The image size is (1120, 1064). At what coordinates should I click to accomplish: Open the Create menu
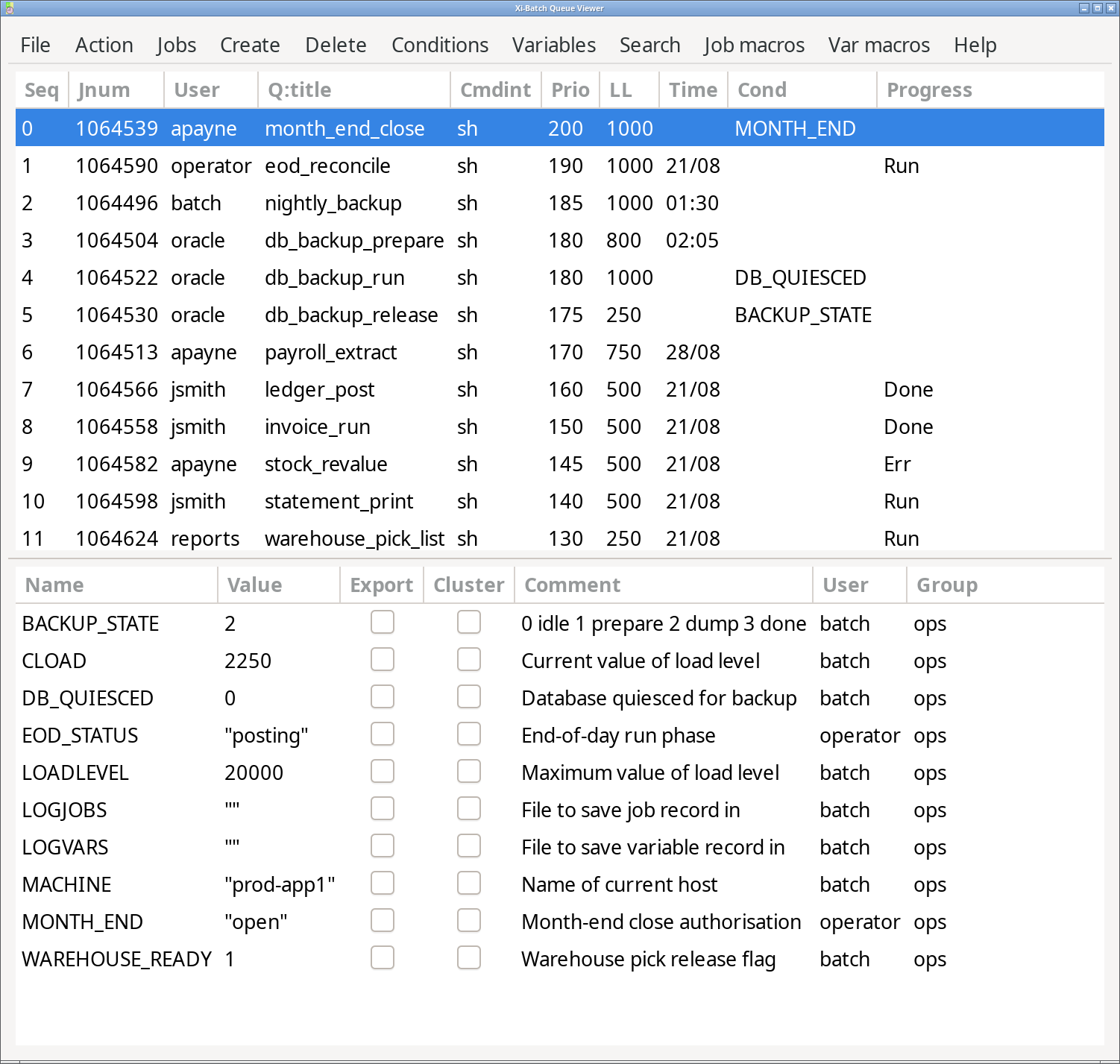(250, 45)
